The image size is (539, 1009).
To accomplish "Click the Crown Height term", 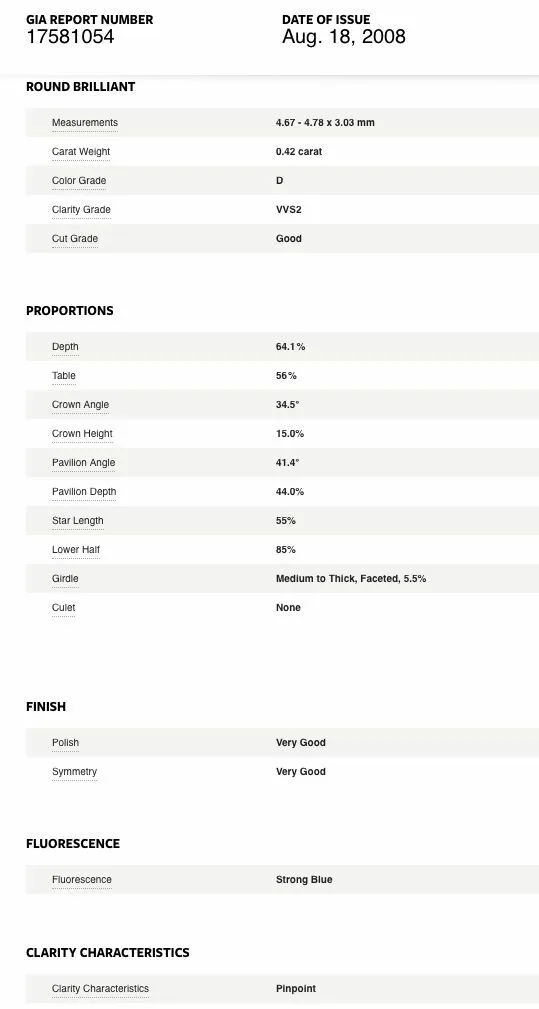I will [82, 434].
